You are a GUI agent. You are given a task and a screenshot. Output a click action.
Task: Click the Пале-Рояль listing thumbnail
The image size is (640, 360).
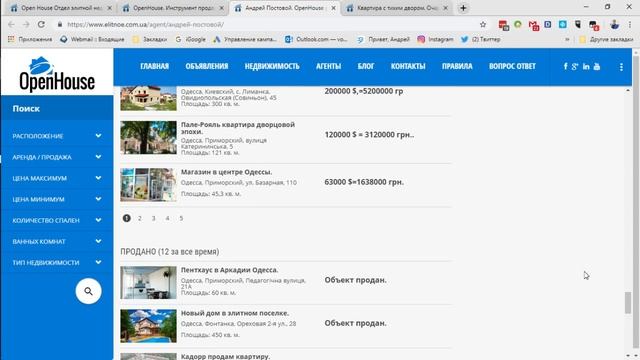coord(148,138)
